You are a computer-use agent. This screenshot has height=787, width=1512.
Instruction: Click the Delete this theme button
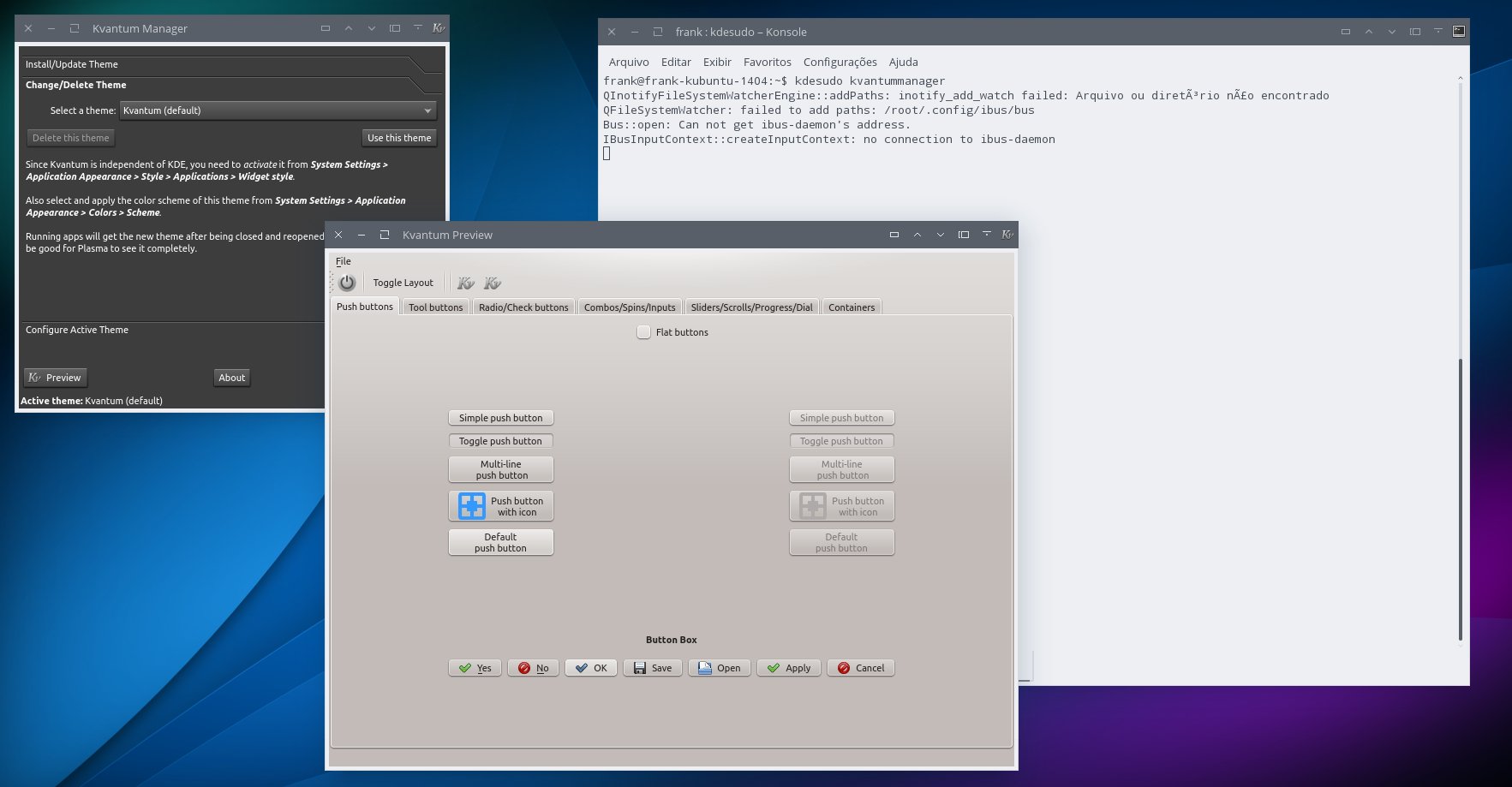pyautogui.click(x=71, y=138)
